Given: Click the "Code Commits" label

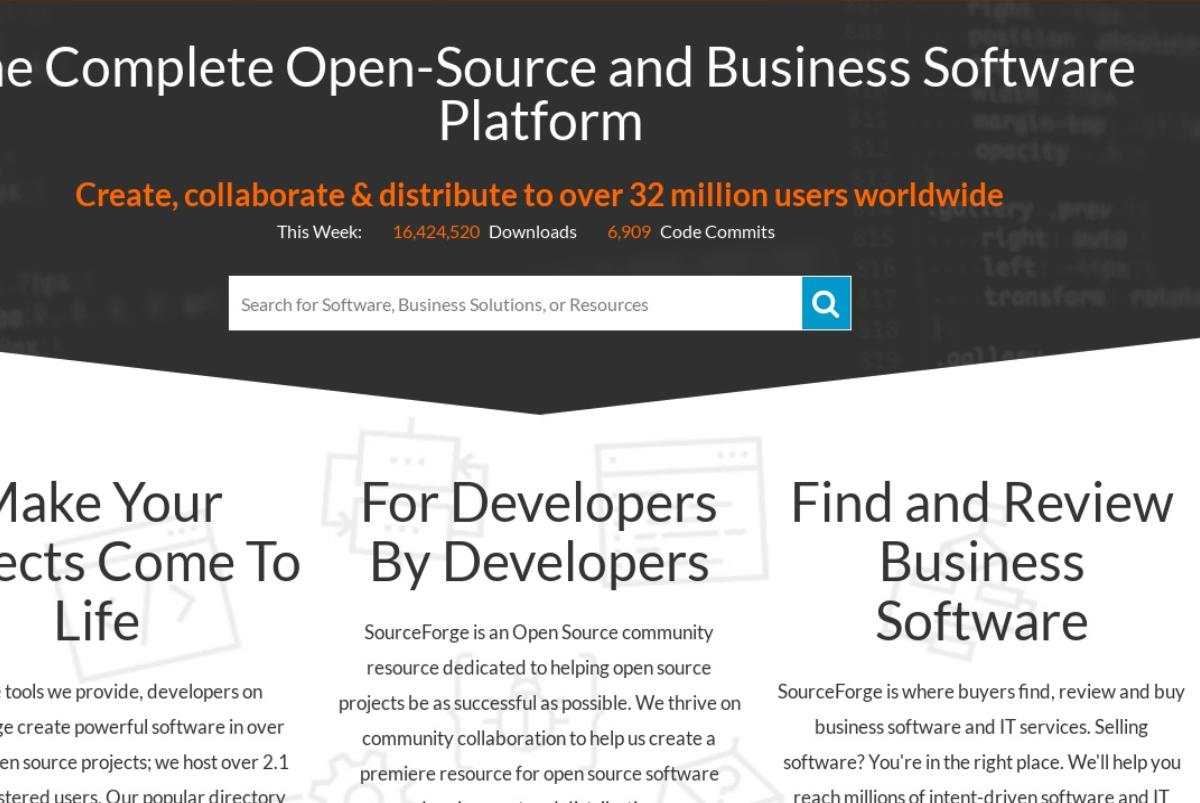Looking at the screenshot, I should (717, 232).
